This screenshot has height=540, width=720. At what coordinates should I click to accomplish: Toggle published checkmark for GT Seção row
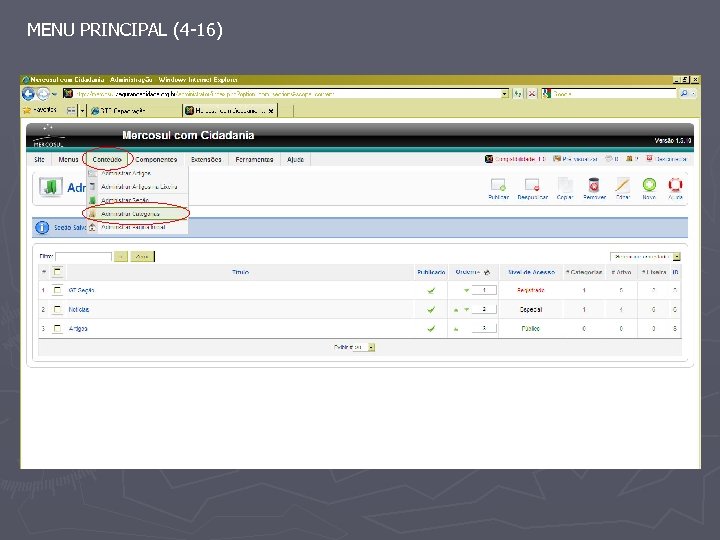click(x=431, y=290)
